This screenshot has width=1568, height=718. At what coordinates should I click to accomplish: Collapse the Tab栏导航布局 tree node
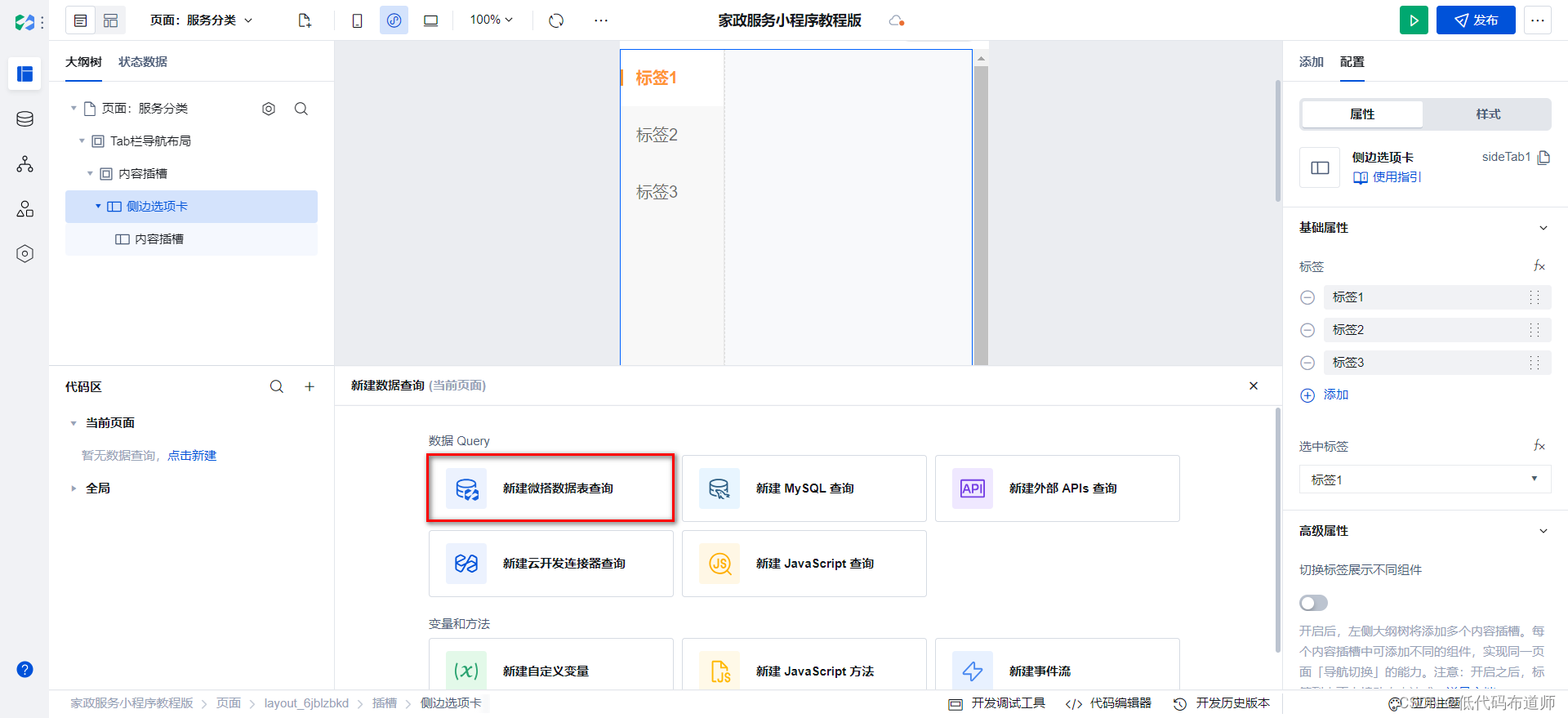pyautogui.click(x=82, y=141)
